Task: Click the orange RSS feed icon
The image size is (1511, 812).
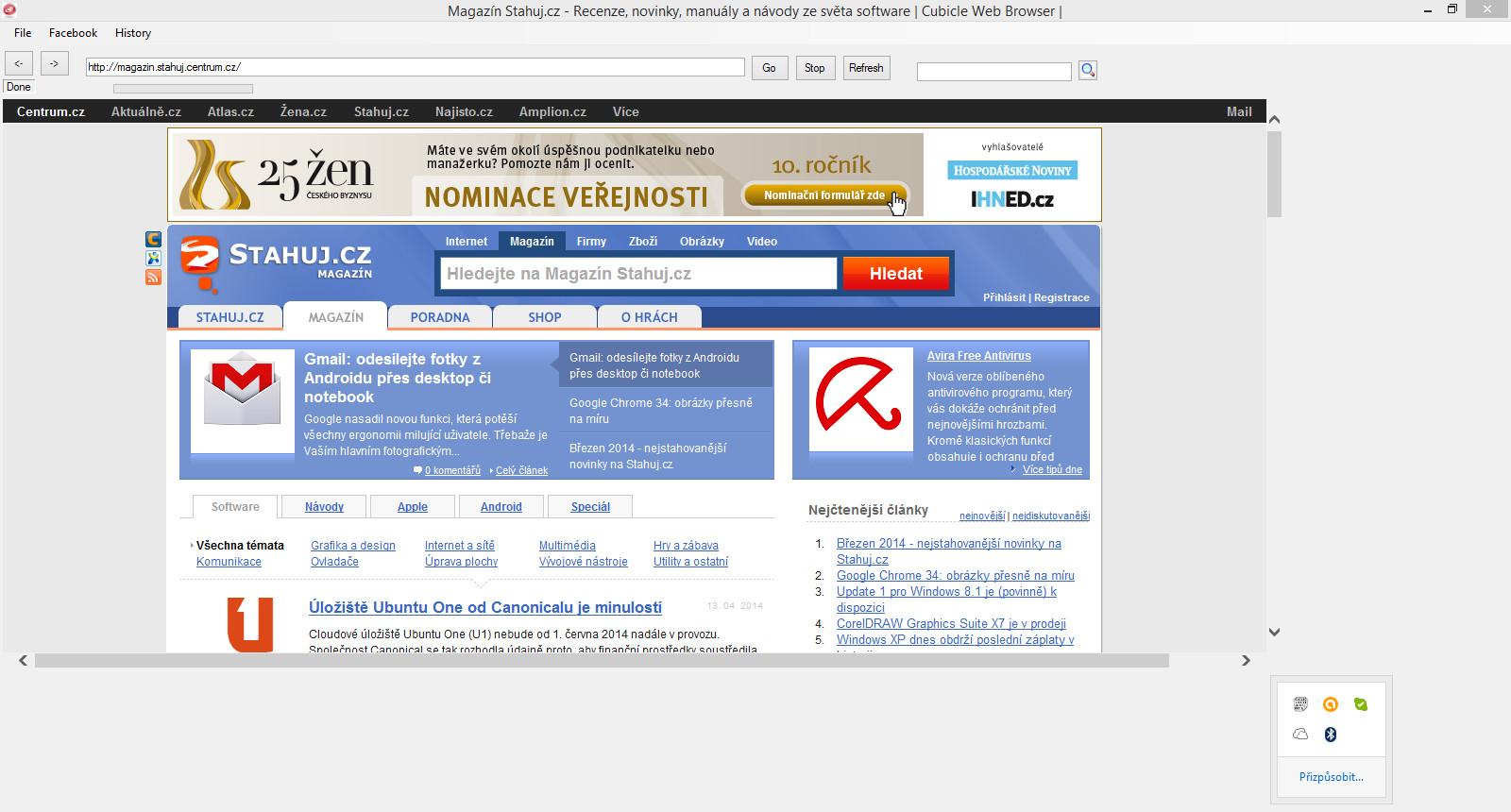Action: click(x=153, y=277)
